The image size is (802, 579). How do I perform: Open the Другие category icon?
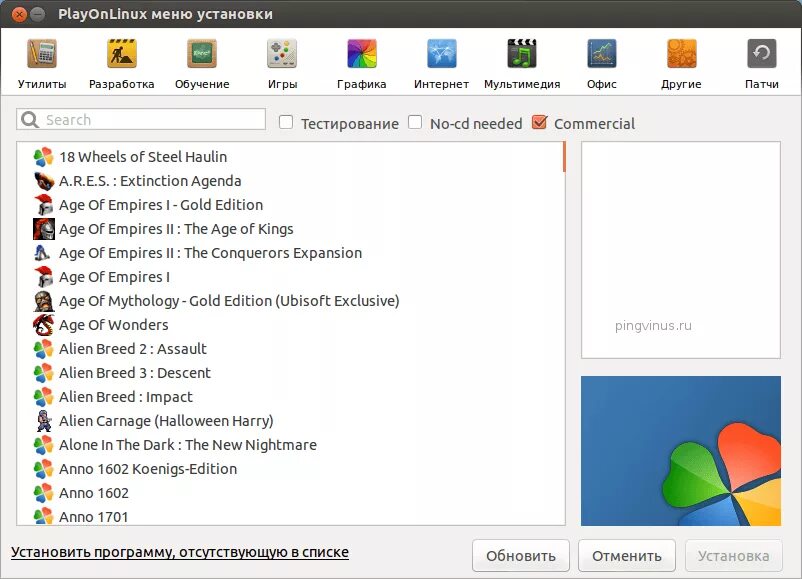coord(681,53)
